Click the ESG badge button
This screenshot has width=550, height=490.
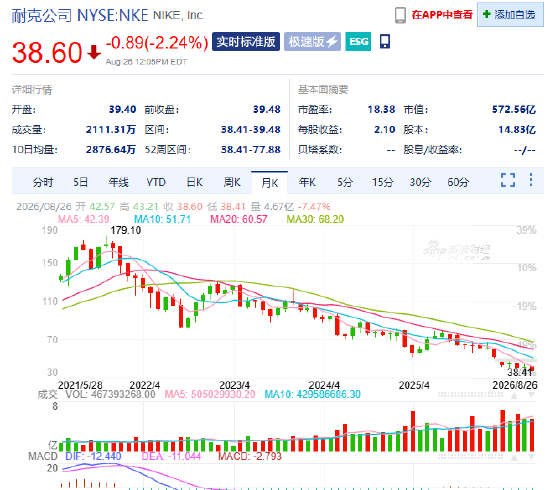click(x=358, y=42)
